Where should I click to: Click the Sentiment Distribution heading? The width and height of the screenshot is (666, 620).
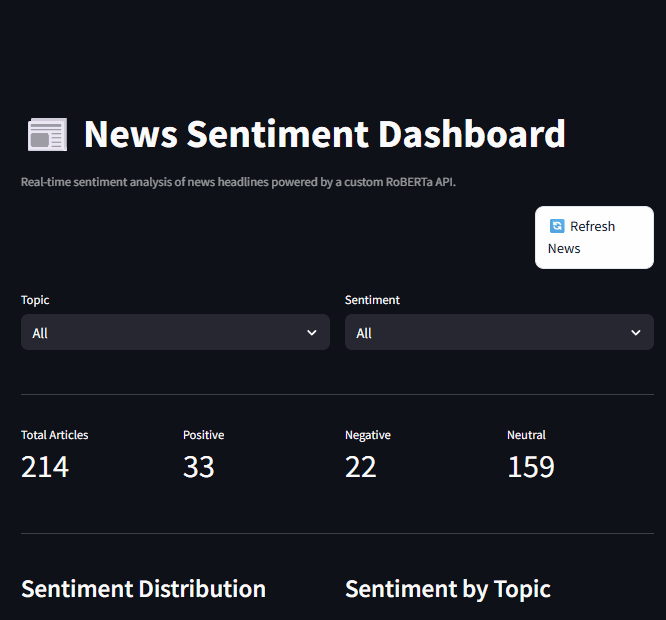(144, 589)
